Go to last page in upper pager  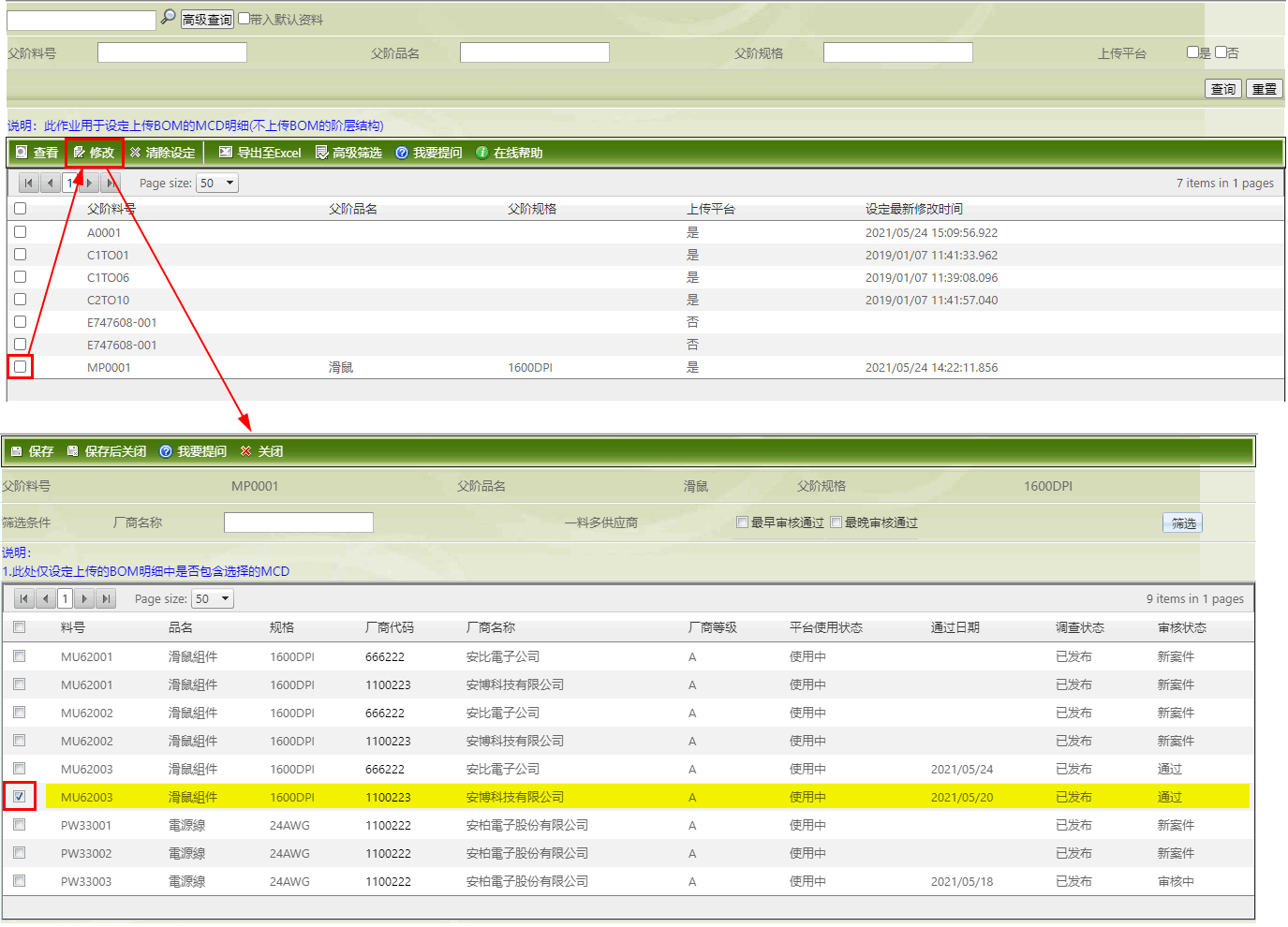coord(111,184)
